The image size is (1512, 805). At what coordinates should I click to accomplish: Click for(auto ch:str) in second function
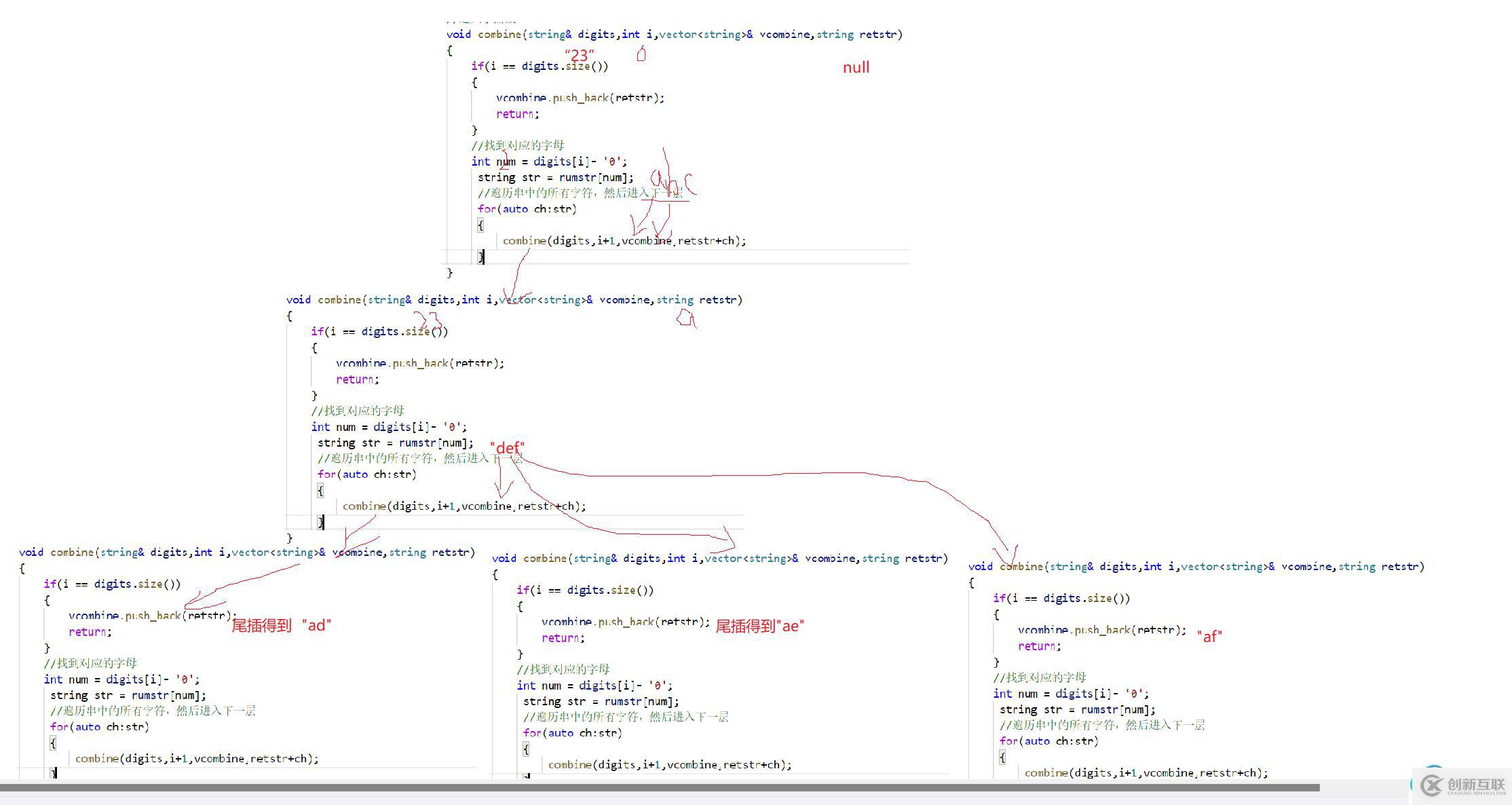[x=366, y=474]
